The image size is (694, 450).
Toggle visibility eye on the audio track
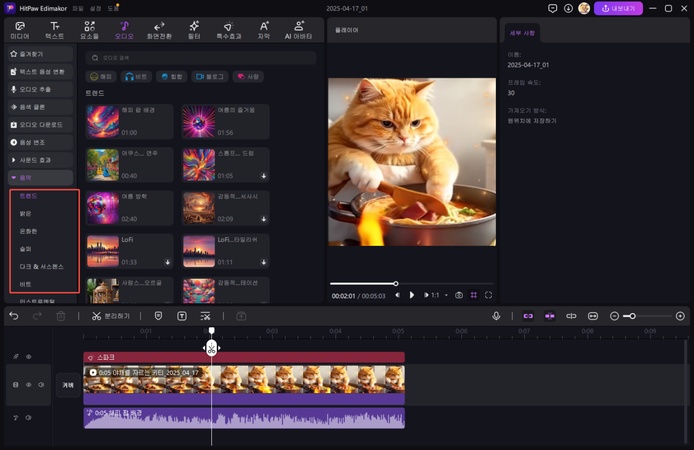(x=28, y=417)
